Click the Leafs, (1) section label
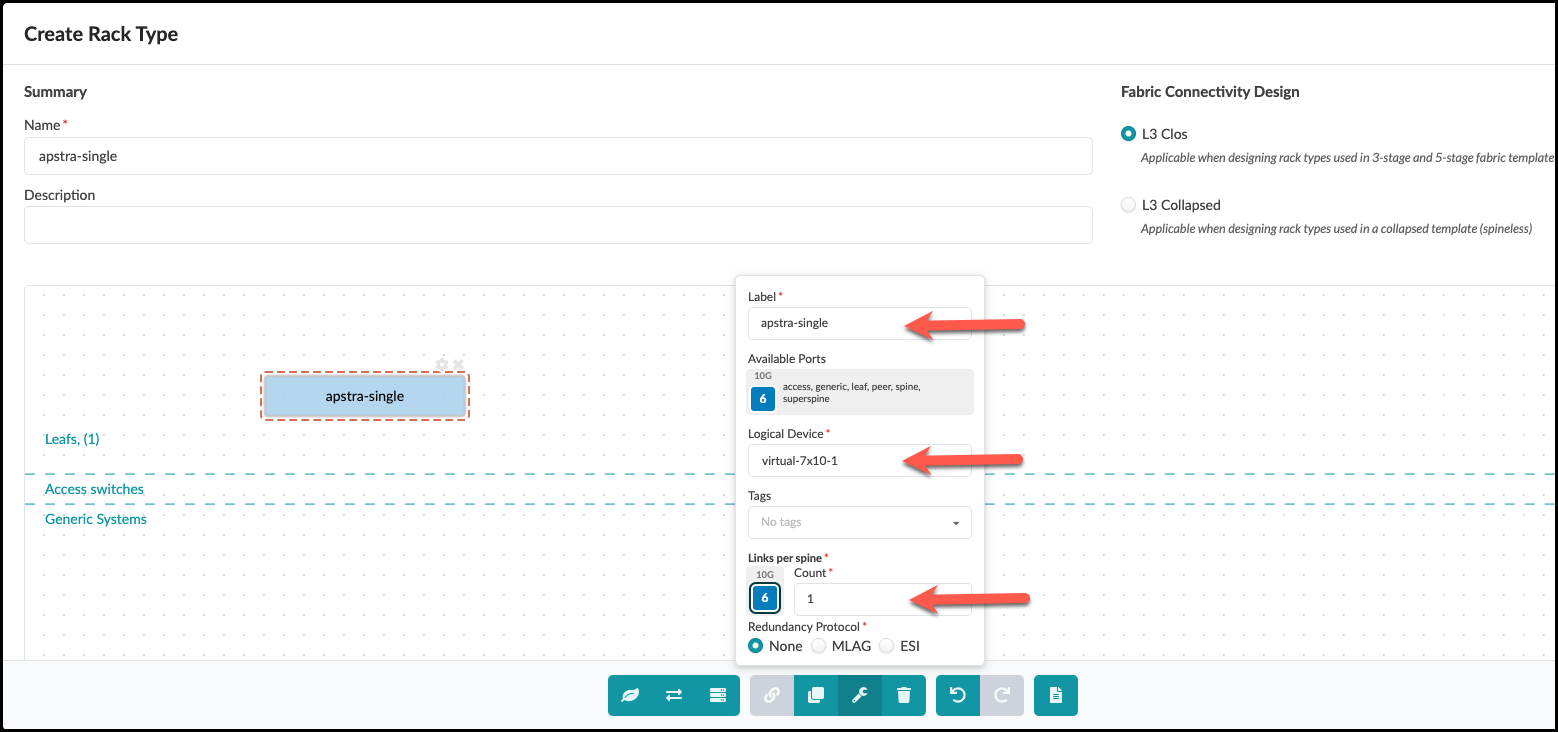 pos(73,439)
